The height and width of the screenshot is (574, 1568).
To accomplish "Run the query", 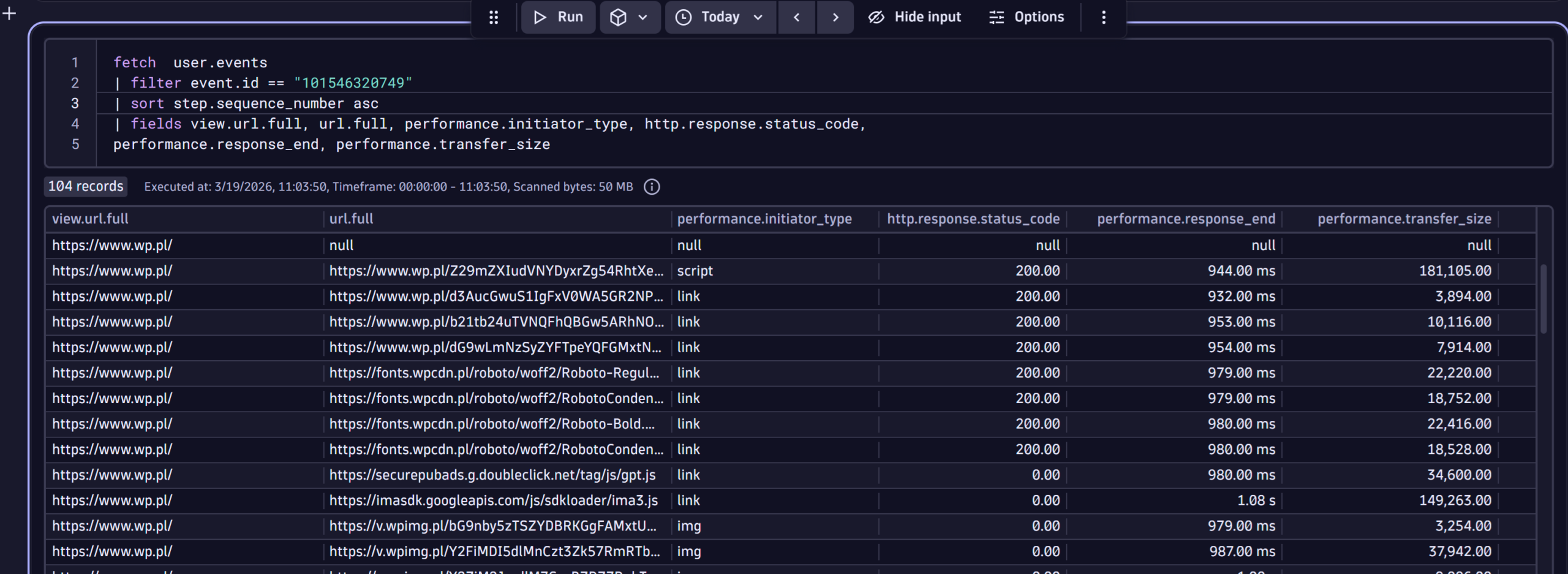I will click(x=558, y=17).
